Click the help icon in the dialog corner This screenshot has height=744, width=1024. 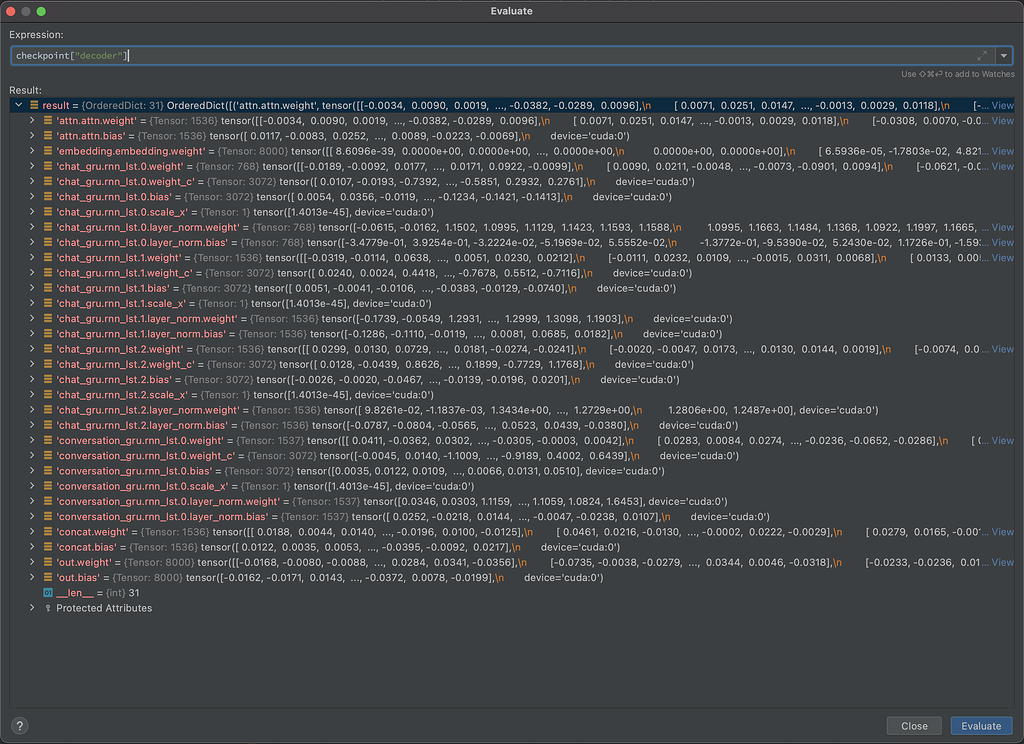(18, 725)
